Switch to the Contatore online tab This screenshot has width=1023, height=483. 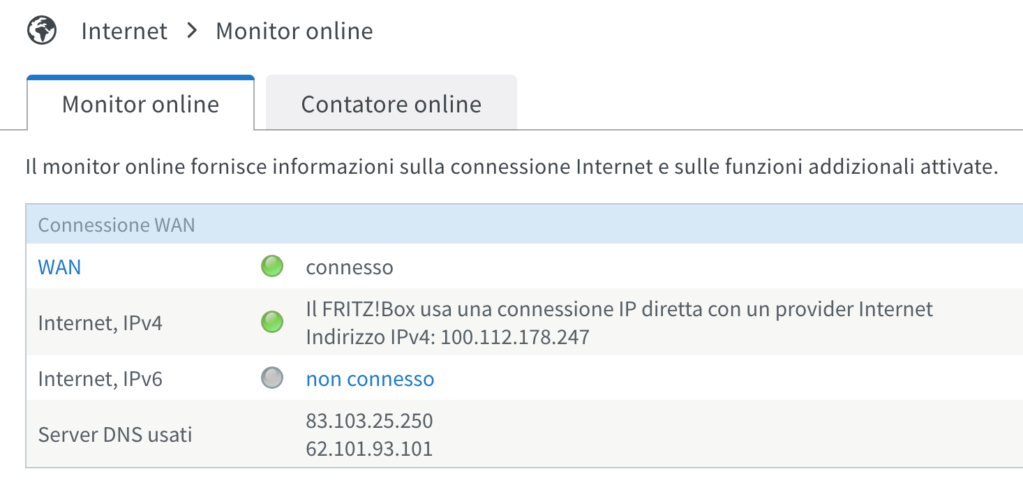pos(391,103)
